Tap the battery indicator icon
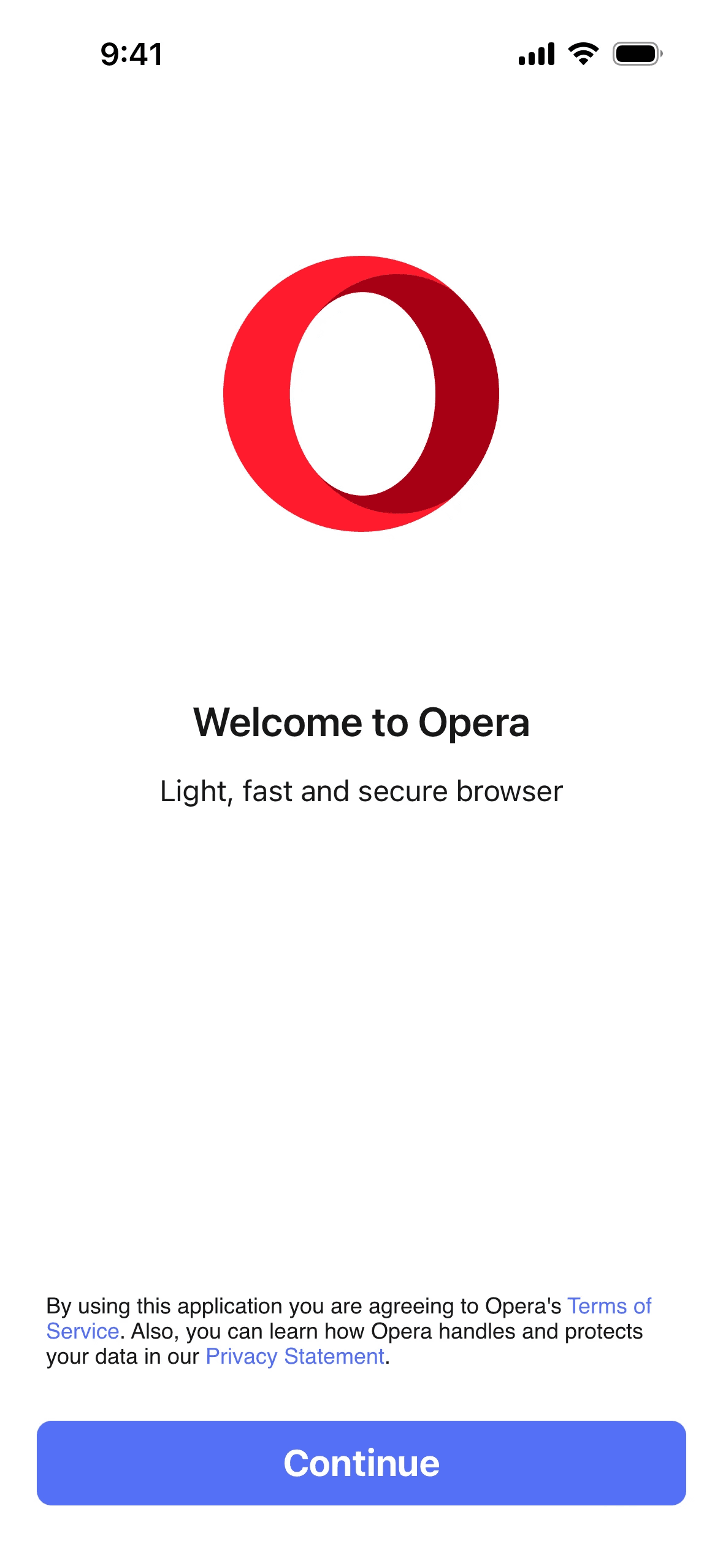The width and height of the screenshot is (723, 1568). tap(638, 54)
